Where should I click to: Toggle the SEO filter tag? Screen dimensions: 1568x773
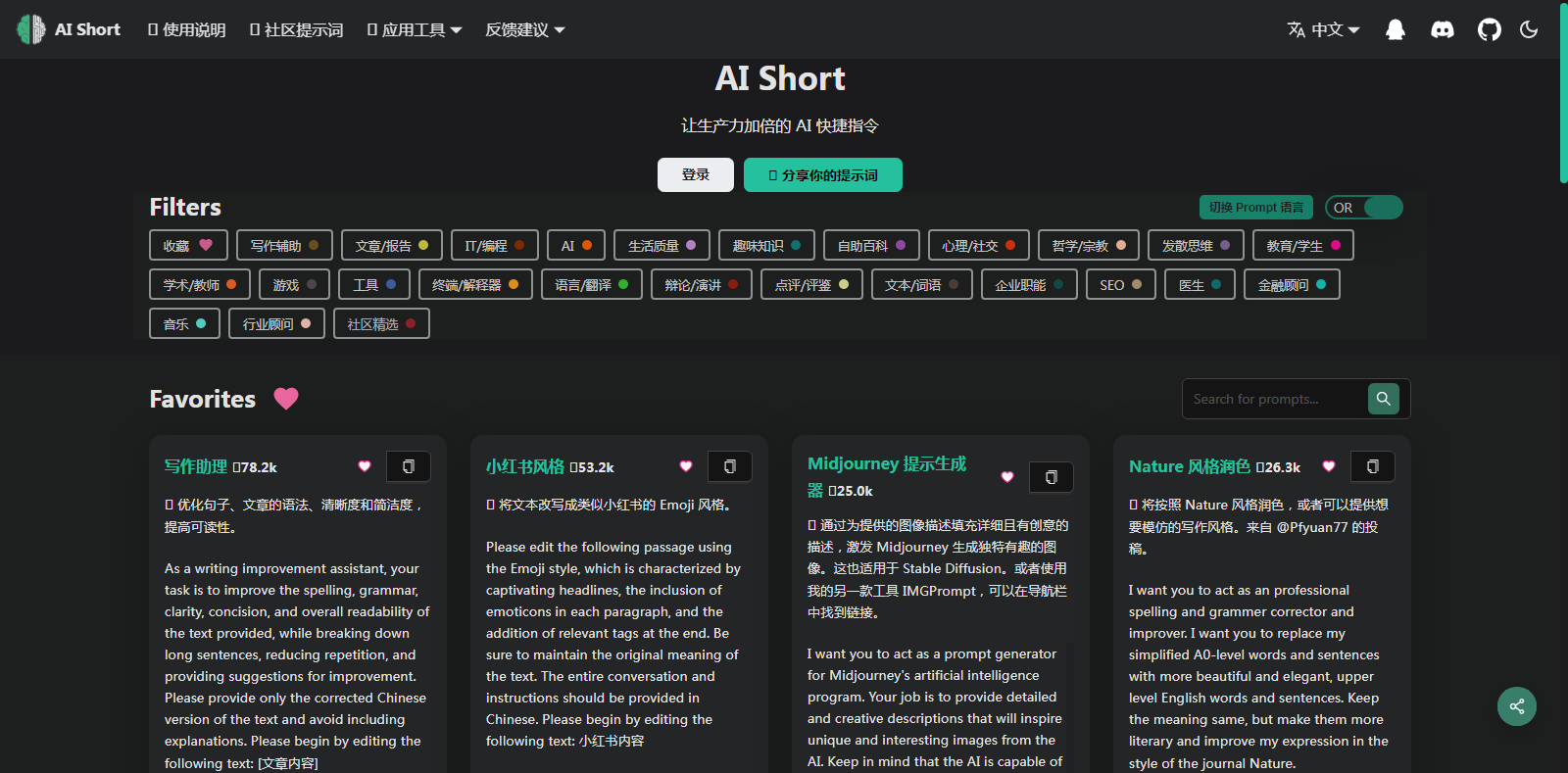point(1121,284)
